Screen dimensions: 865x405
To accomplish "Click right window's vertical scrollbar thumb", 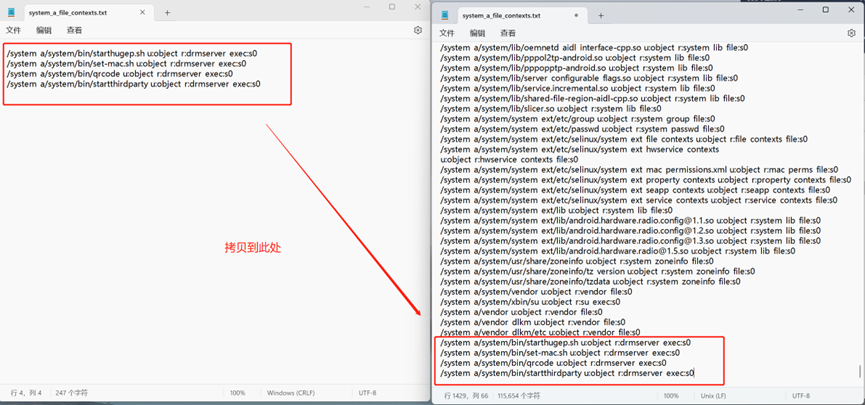I will pyautogui.click(x=859, y=372).
